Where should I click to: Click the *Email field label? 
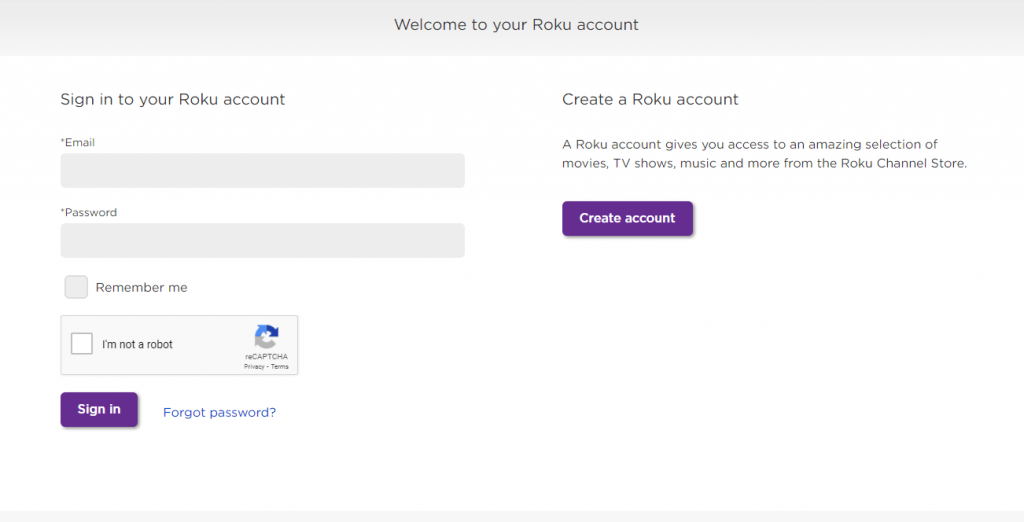(78, 142)
